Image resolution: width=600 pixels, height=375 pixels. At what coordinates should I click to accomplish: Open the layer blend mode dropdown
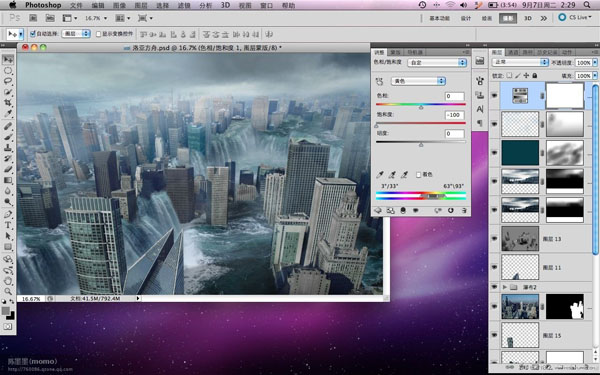click(520, 62)
